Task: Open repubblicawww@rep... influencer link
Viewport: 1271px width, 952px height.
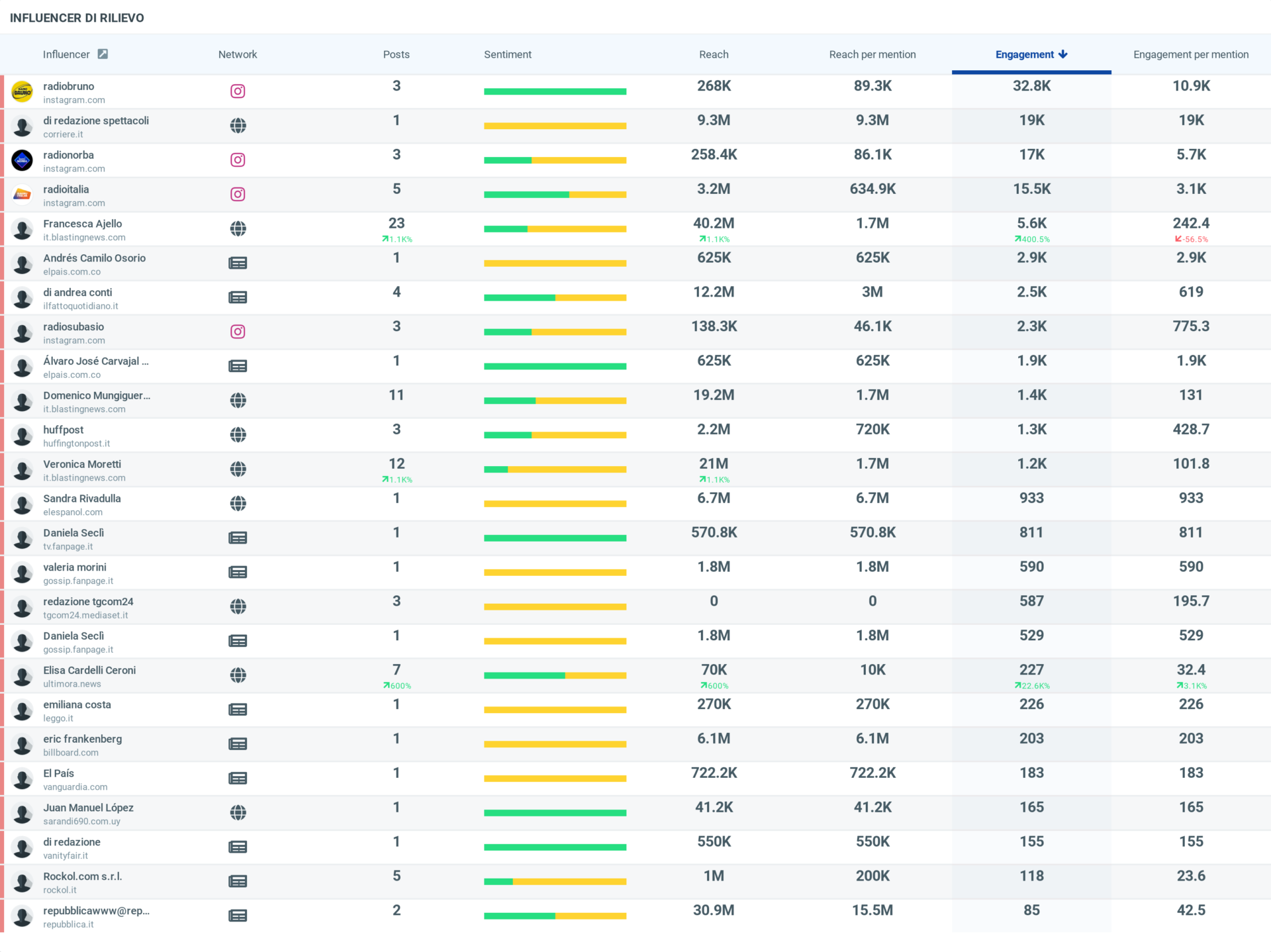Action: point(97,911)
